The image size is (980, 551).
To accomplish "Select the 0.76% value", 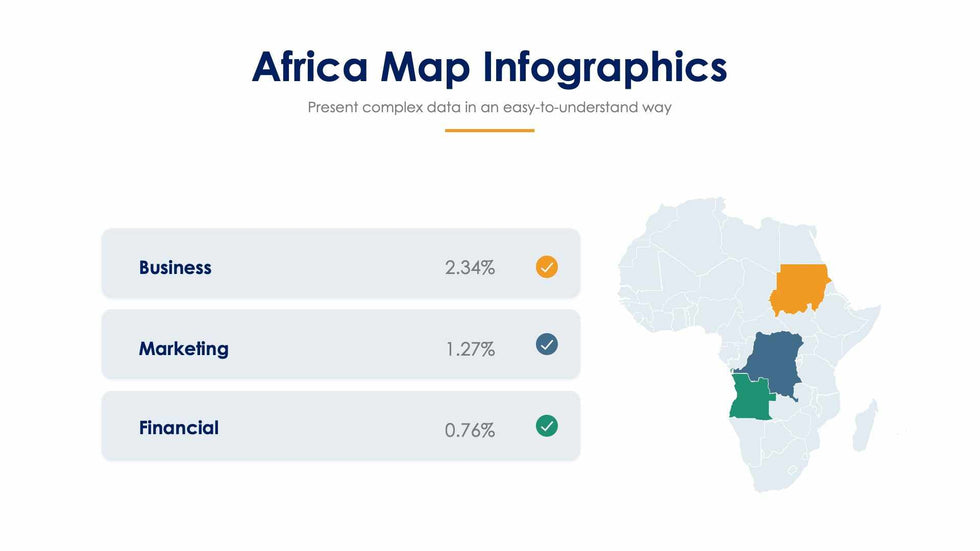I will (470, 431).
